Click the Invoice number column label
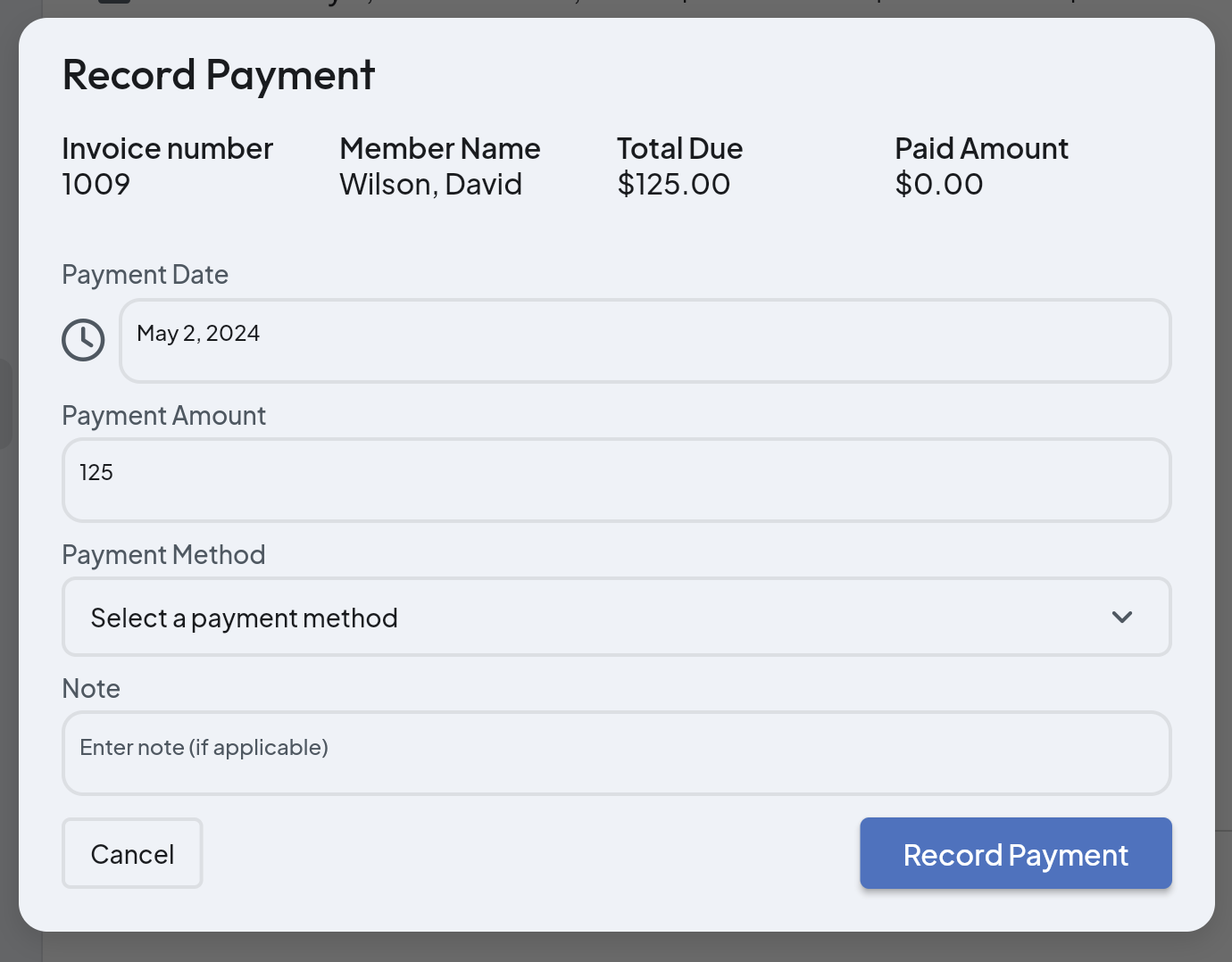Viewport: 1232px width, 962px height. point(167,148)
